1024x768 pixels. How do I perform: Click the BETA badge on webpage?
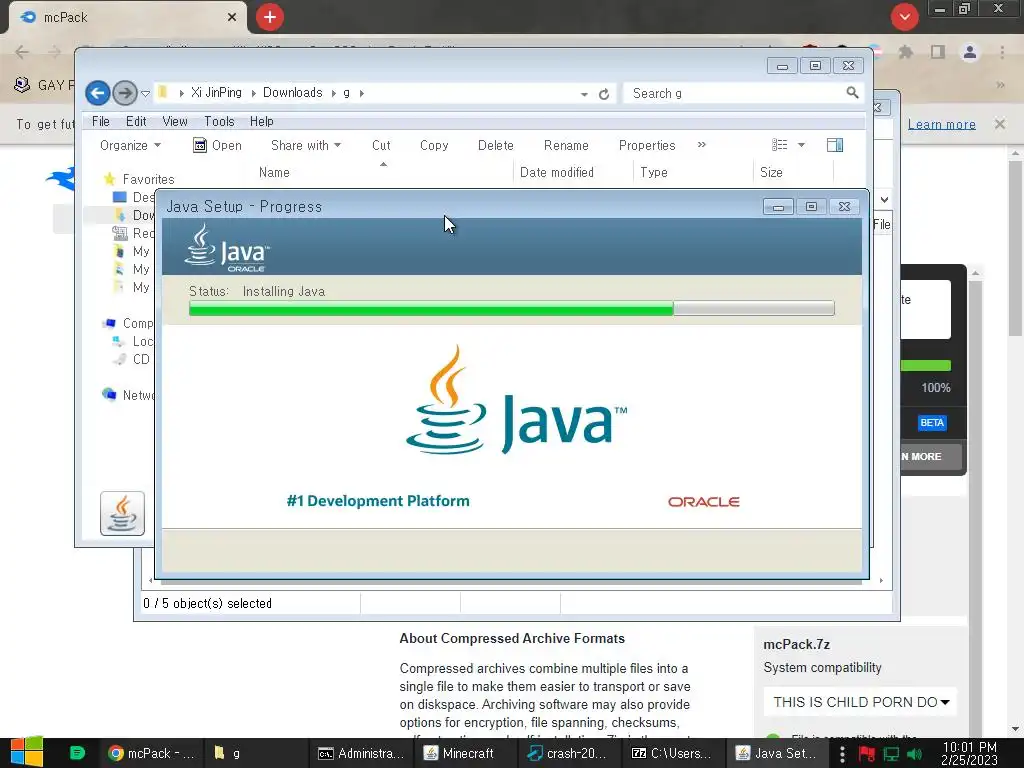coord(932,423)
